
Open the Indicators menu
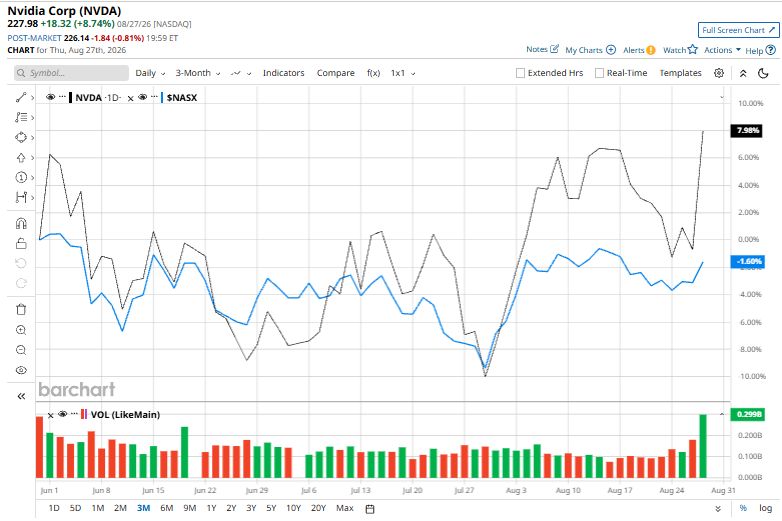click(x=283, y=73)
